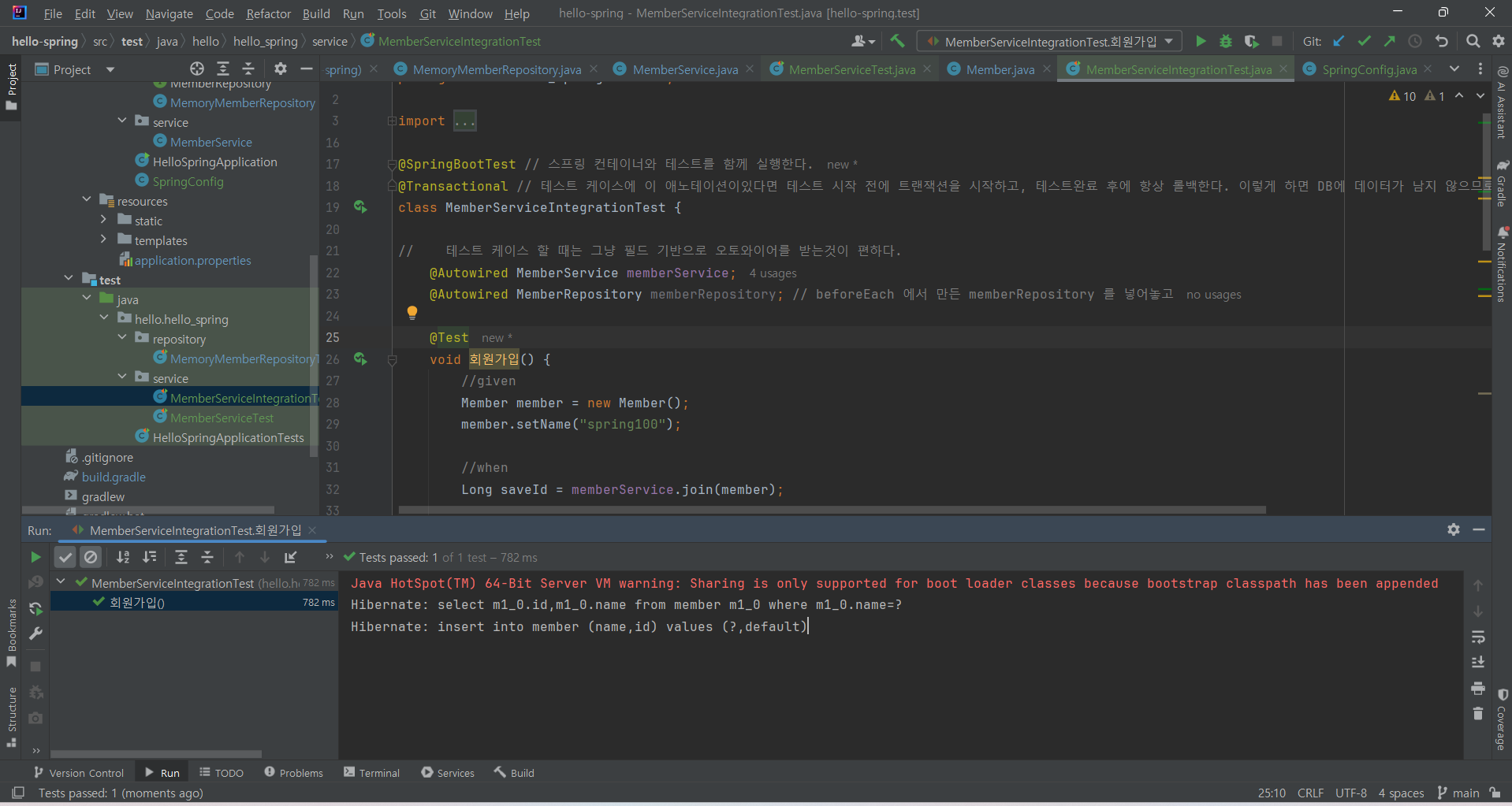The height and width of the screenshot is (806, 1512).
Task: Push commits with Git arrow icon
Action: (x=1389, y=41)
